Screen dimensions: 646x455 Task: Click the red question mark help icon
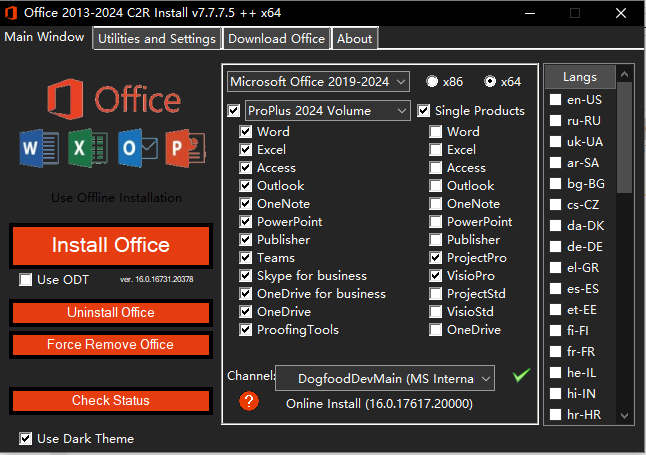coord(249,401)
